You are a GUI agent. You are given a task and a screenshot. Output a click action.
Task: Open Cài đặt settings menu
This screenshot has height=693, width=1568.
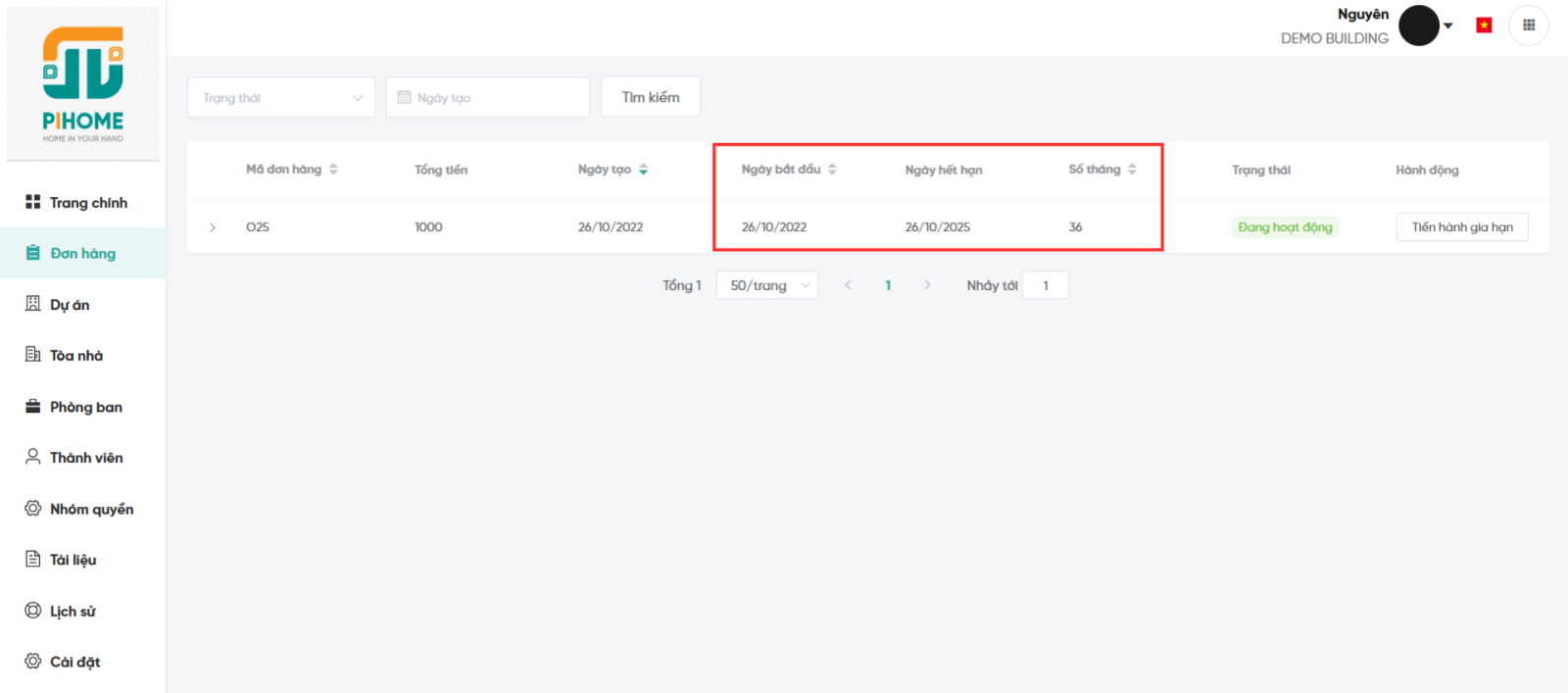[74, 662]
